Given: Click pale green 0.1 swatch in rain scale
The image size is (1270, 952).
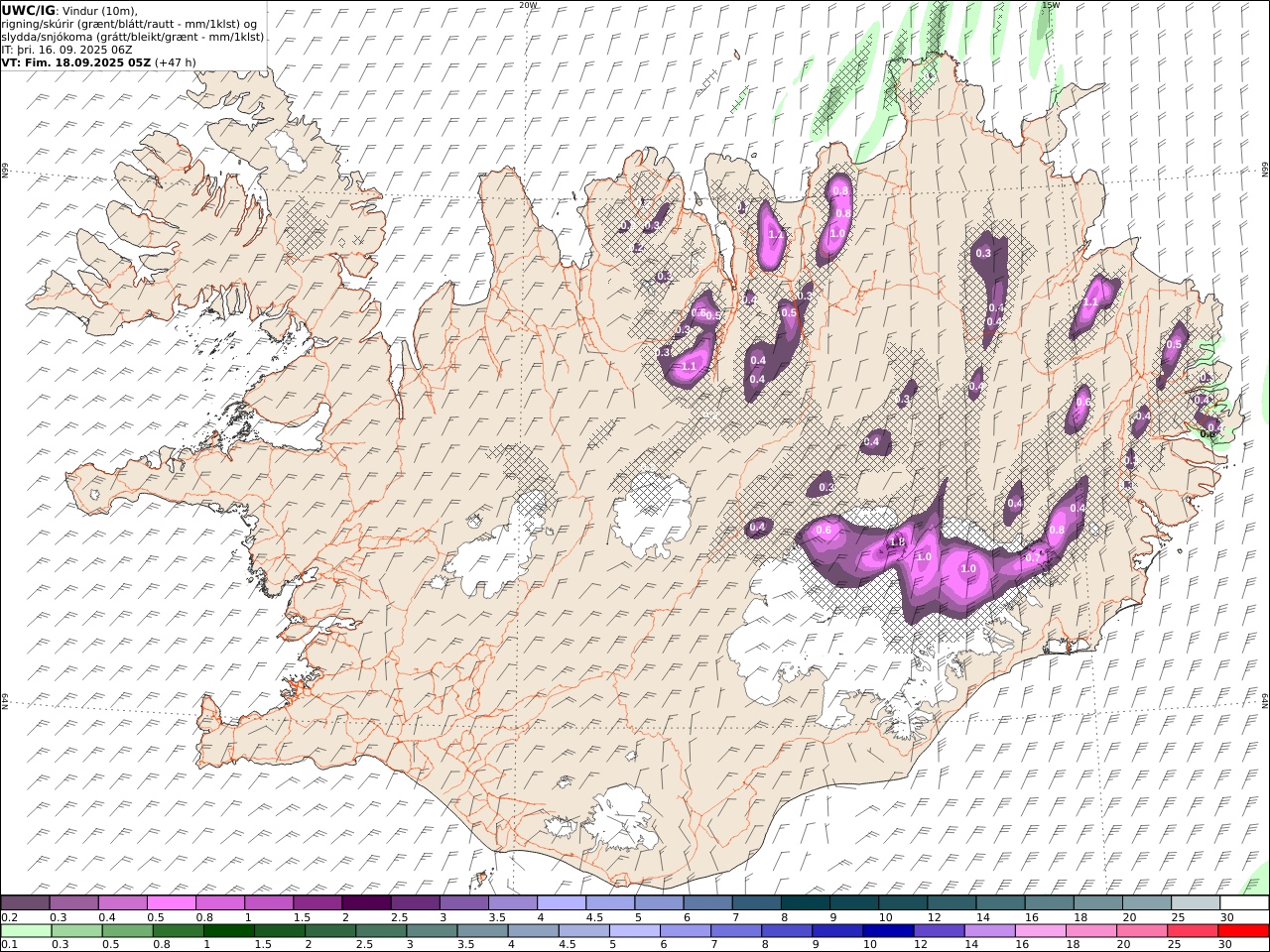Looking at the screenshot, I should point(26,931).
